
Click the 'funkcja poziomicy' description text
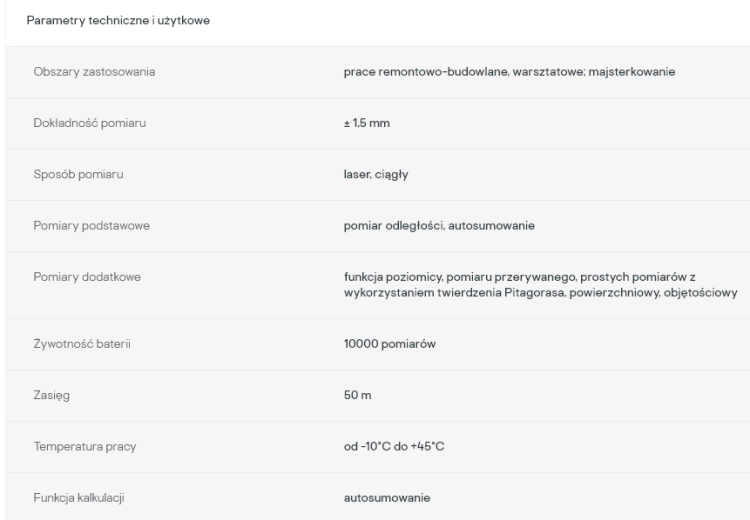point(393,277)
